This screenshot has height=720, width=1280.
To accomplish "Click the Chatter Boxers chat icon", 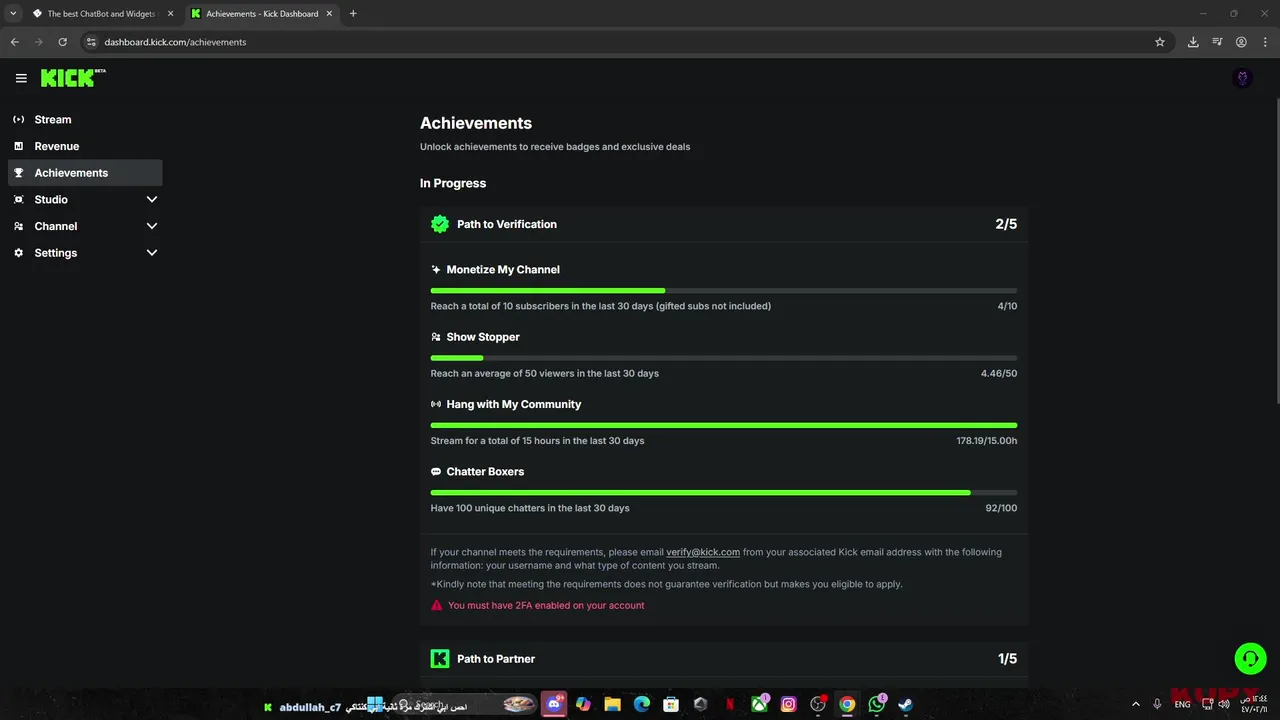I will point(436,472).
